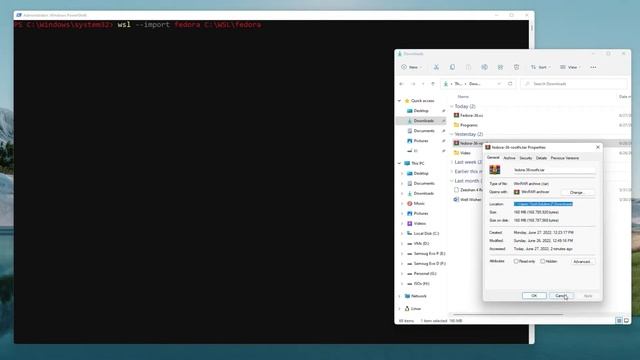640x360 pixels.
Task: Open the See more (three dots) menu
Action: [593, 67]
